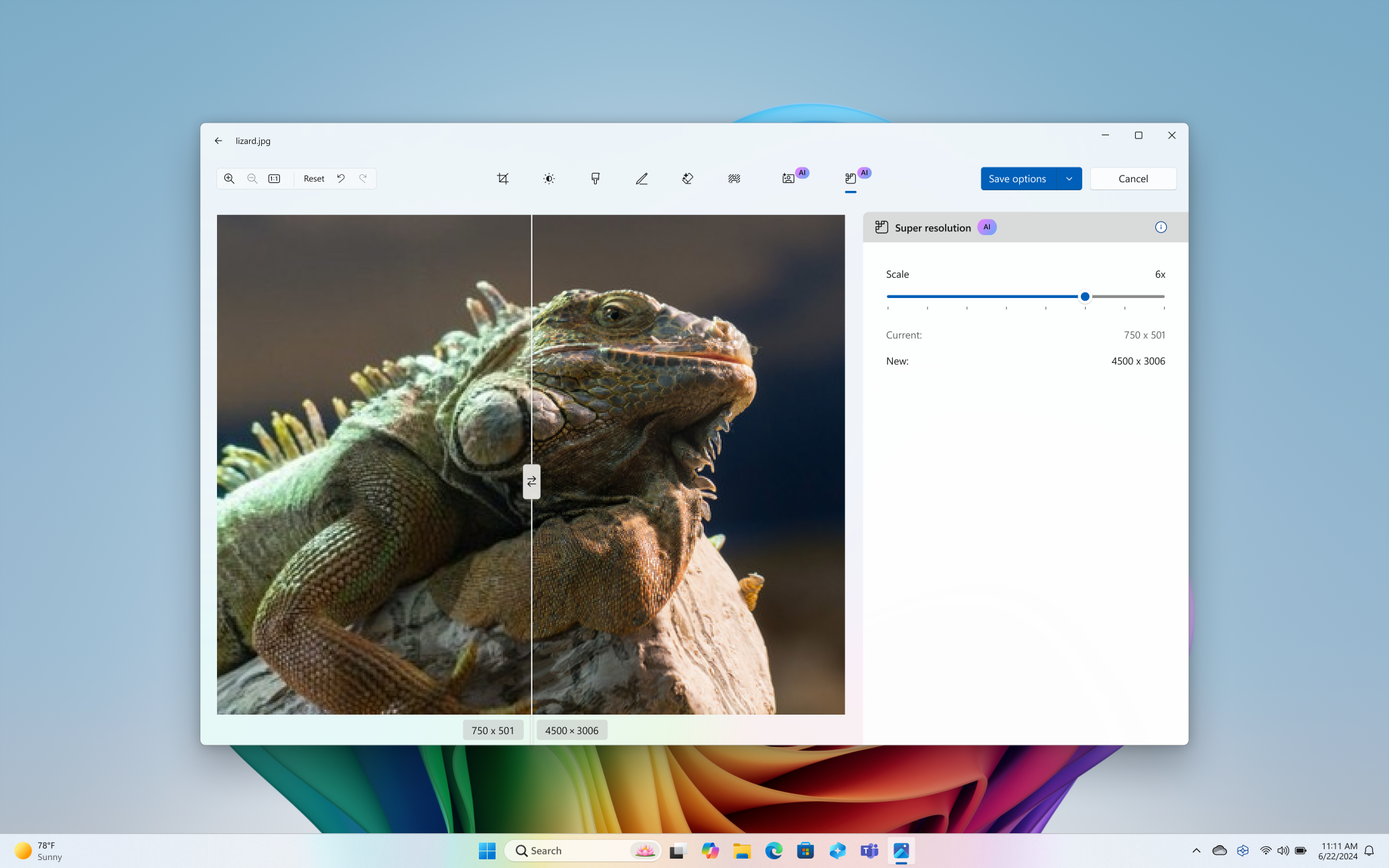Click the Fit to window view icon
This screenshot has height=868, width=1389.
(275, 178)
